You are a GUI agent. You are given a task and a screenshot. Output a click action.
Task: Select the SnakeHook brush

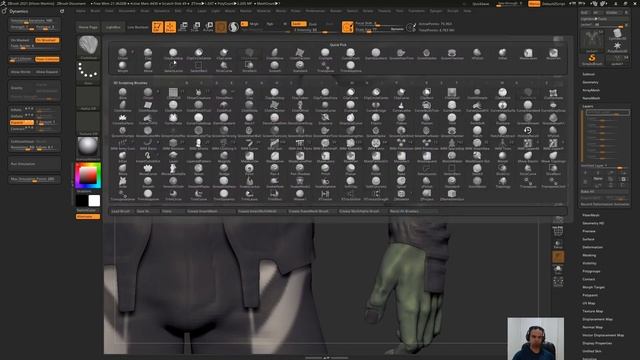(274, 182)
